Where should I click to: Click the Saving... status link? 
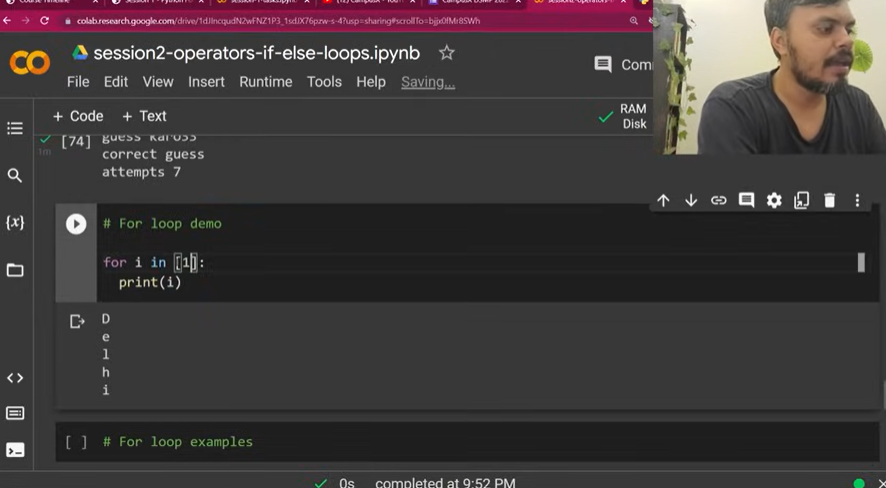(428, 82)
